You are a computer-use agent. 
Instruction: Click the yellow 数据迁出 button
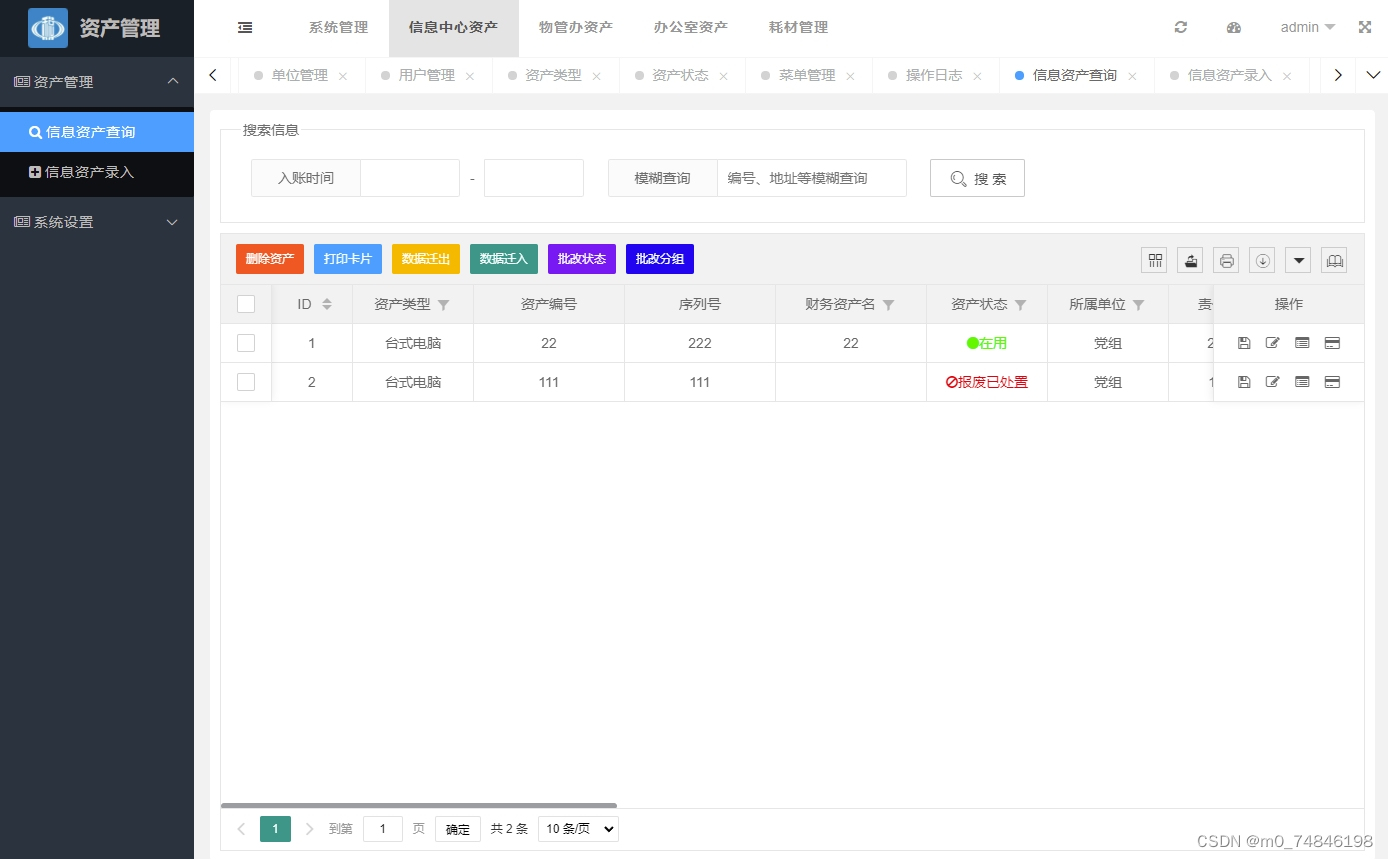coord(426,259)
